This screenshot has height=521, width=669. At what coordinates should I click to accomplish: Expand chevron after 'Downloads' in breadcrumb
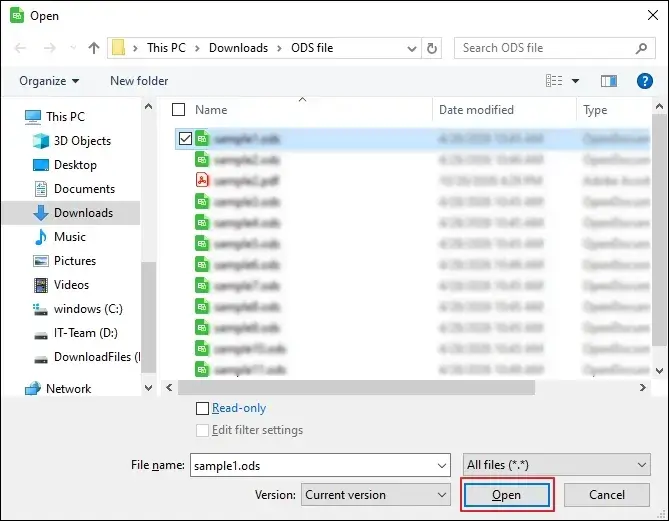click(x=279, y=48)
